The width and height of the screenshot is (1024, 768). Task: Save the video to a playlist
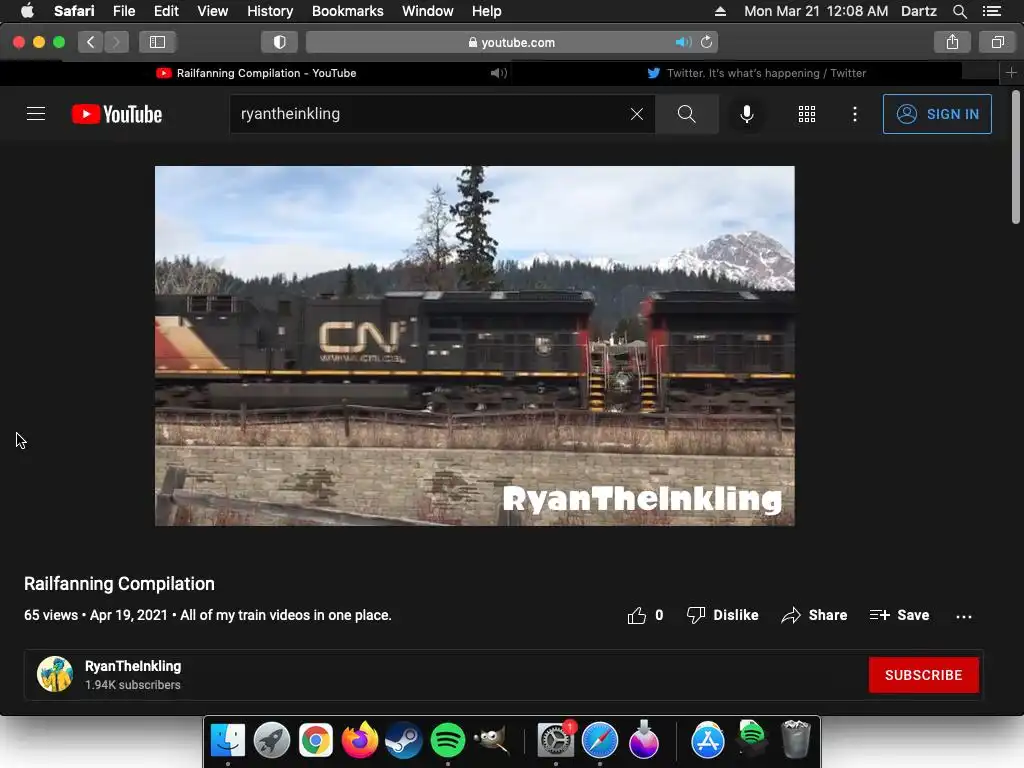899,615
